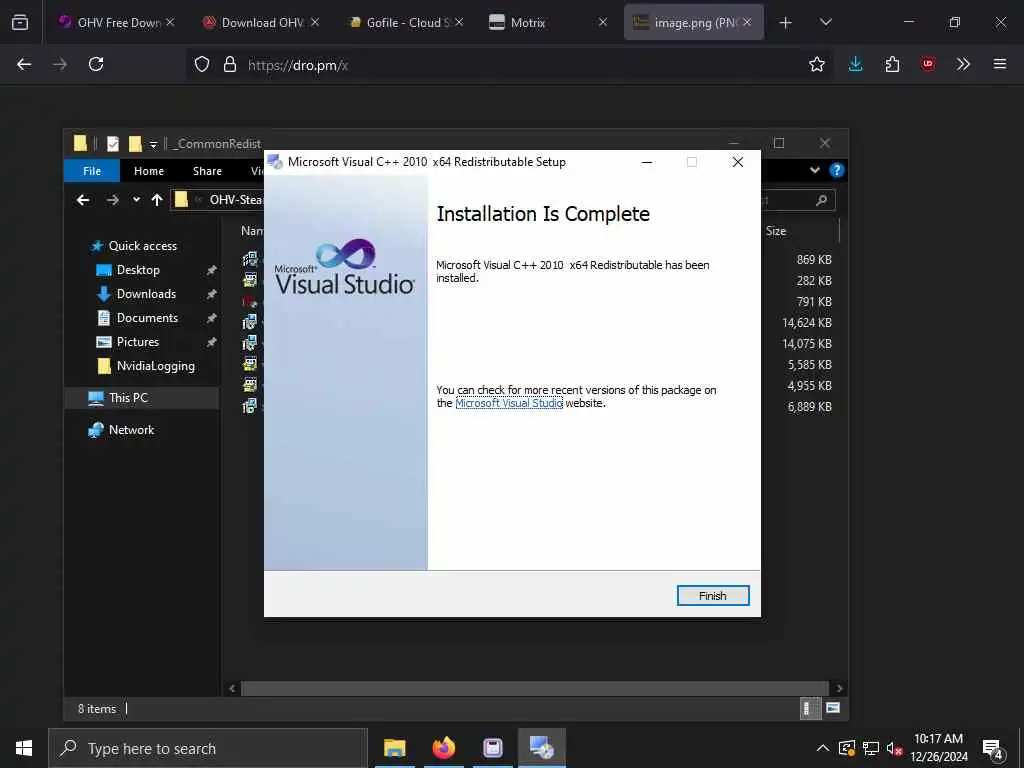Image resolution: width=1024 pixels, height=768 pixels.
Task: Open Desktop in the navigation pane
Action: (138, 270)
